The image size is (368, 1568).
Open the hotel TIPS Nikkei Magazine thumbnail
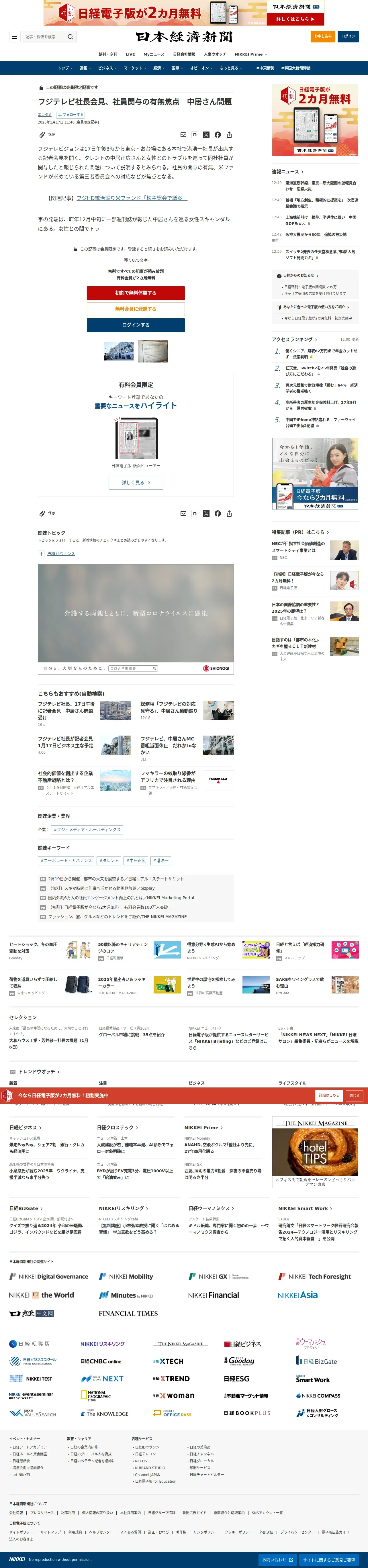tap(315, 1152)
